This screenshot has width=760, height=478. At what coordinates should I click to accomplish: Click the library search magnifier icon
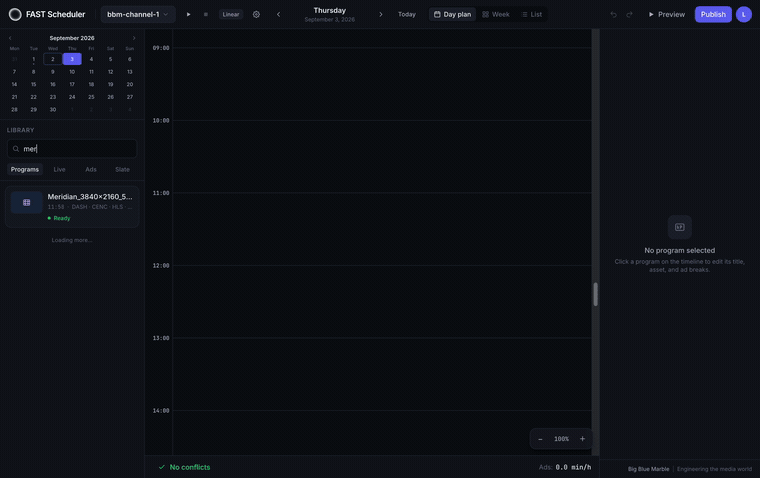pos(16,149)
